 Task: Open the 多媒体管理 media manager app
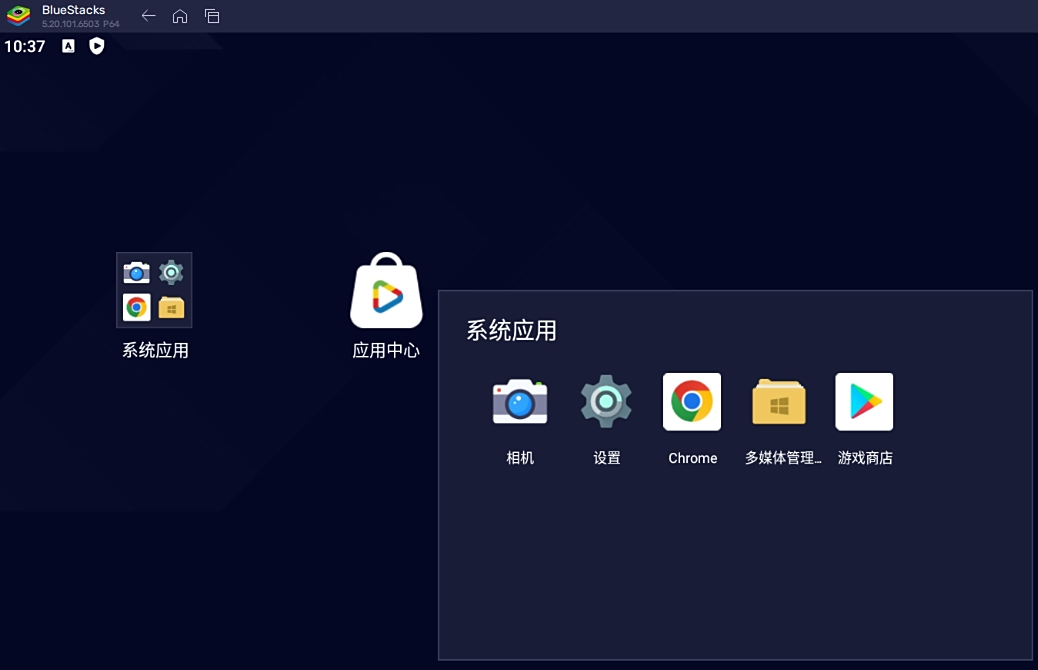point(778,401)
